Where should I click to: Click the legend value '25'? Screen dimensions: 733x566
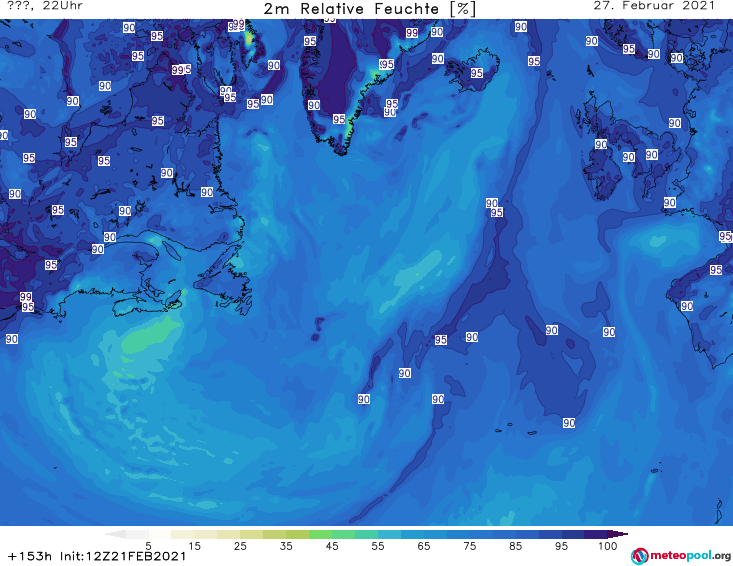tap(240, 545)
